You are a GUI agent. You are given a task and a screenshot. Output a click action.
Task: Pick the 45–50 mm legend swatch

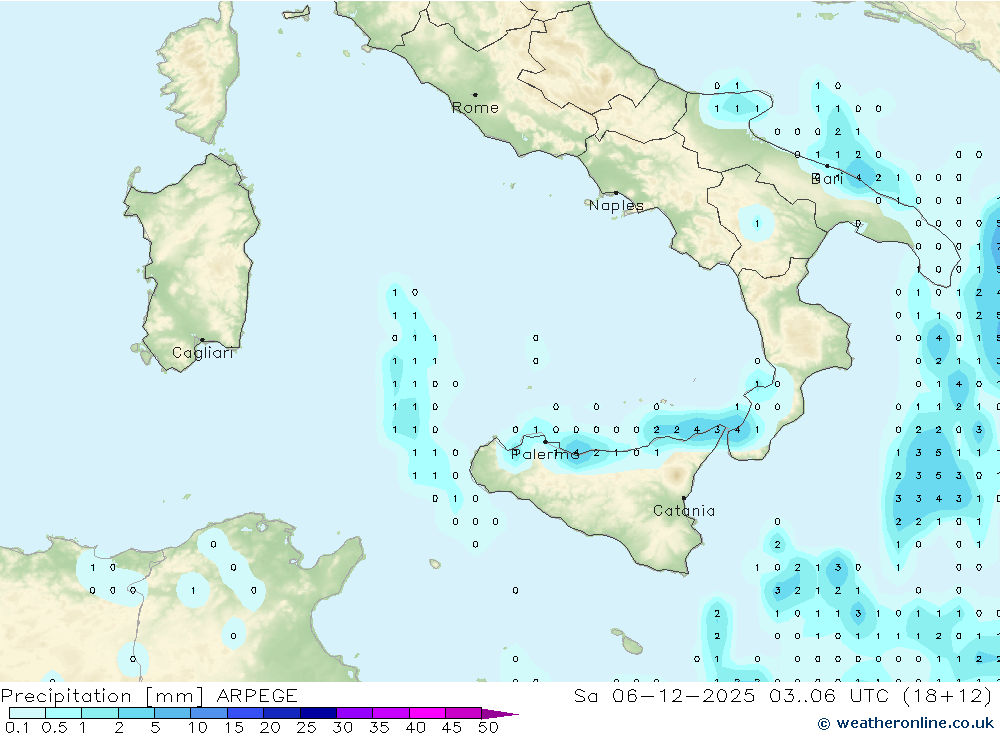coord(464,713)
